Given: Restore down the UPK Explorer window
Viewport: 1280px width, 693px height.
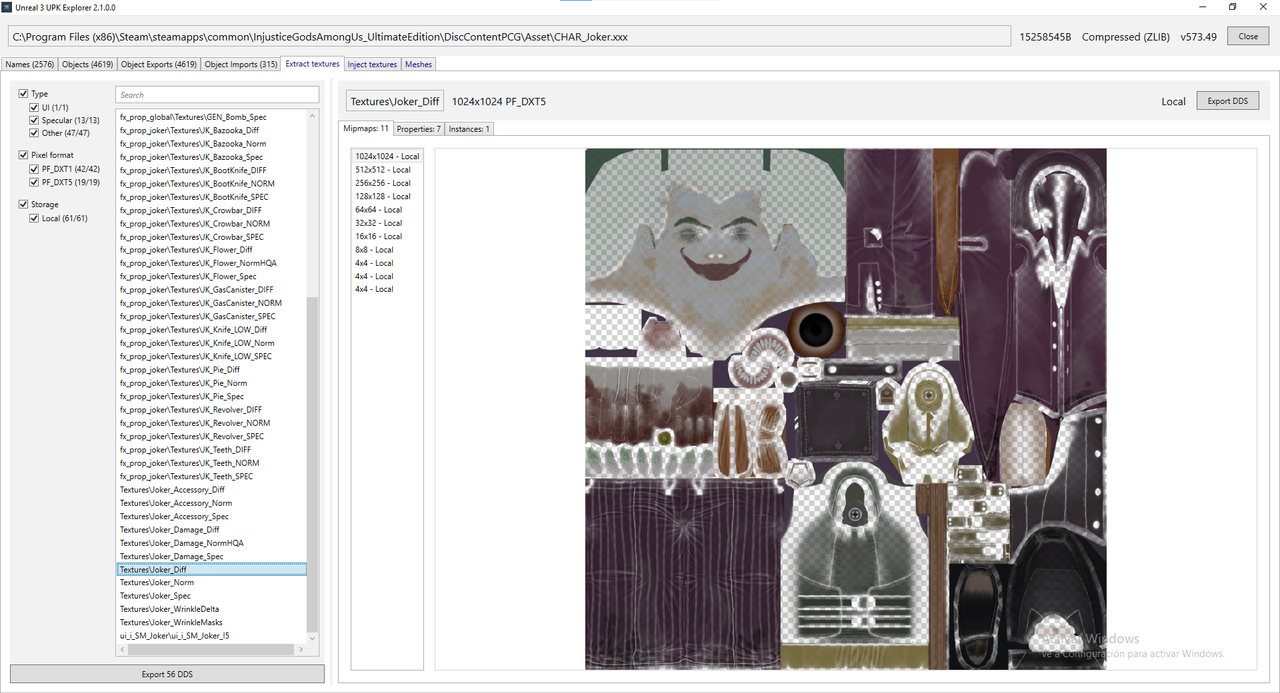Looking at the screenshot, I should click(x=1232, y=7).
